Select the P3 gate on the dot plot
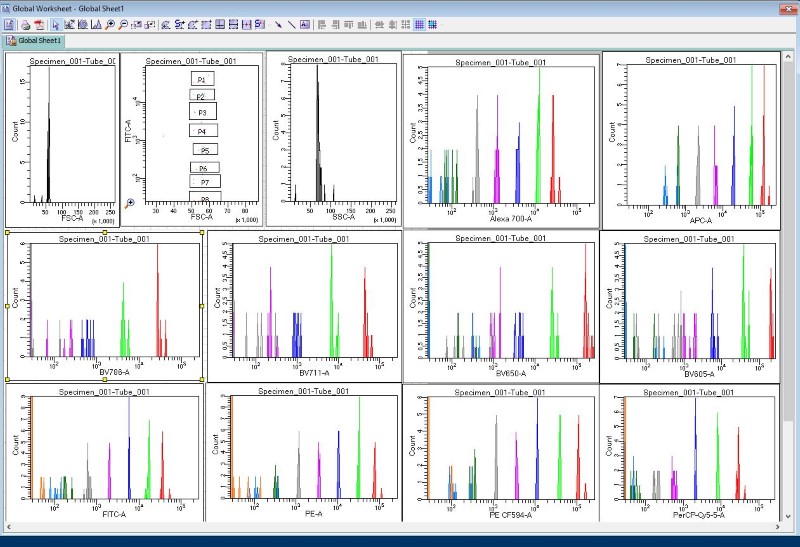800x547 pixels. tap(202, 113)
